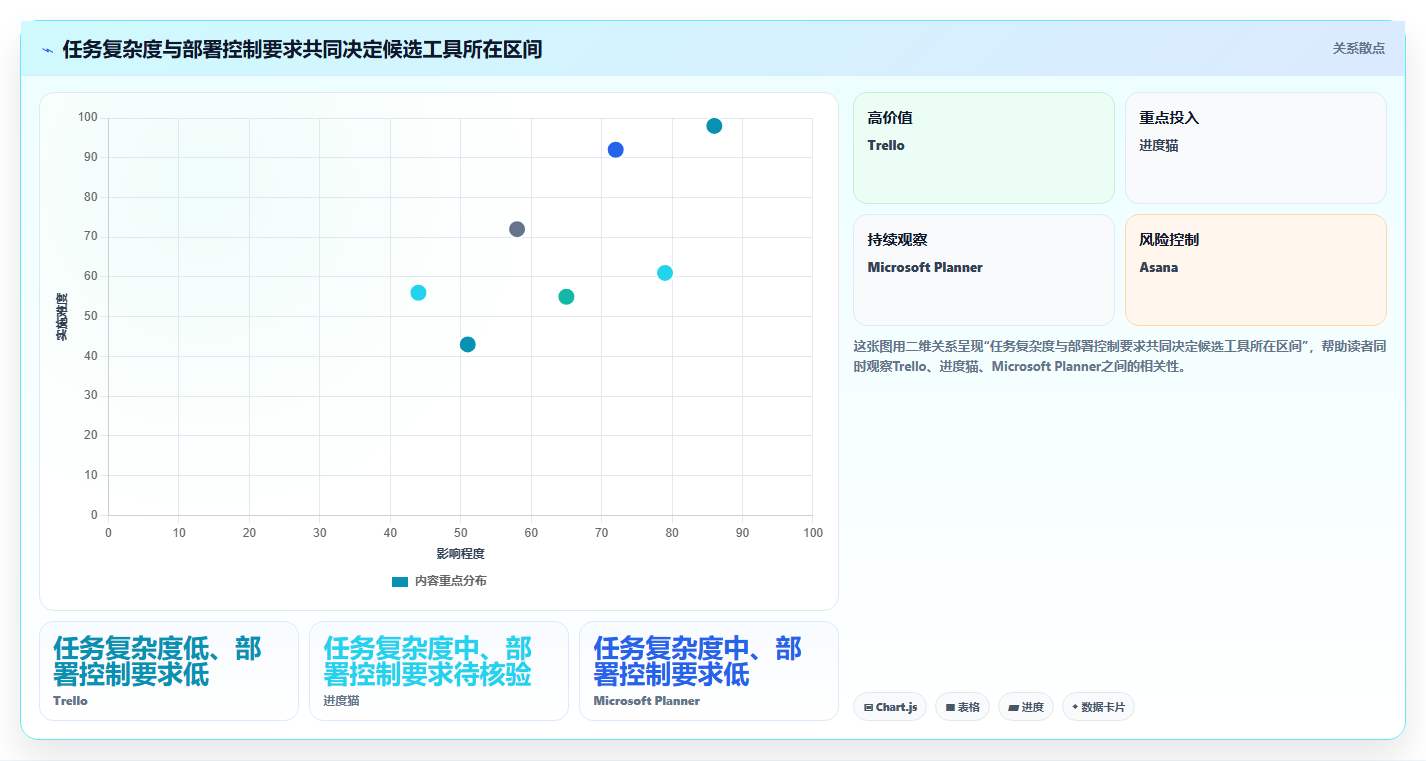Click the description paragraph starting 这张图用二维关系呈现
Image resolution: width=1426 pixels, height=761 pixels.
[1120, 356]
